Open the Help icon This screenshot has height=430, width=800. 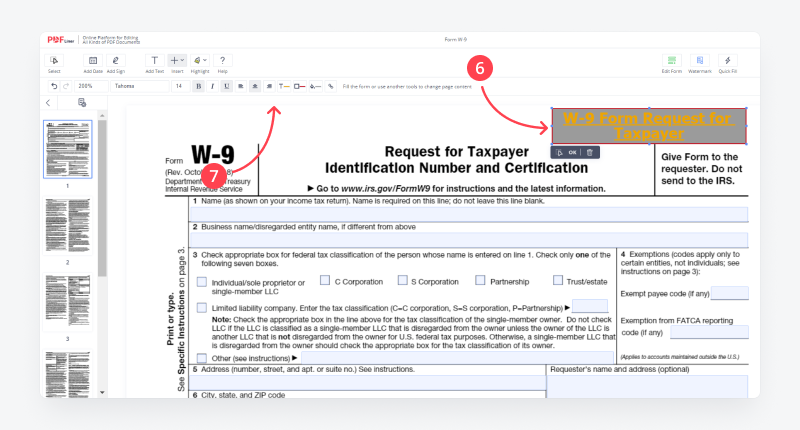222,61
